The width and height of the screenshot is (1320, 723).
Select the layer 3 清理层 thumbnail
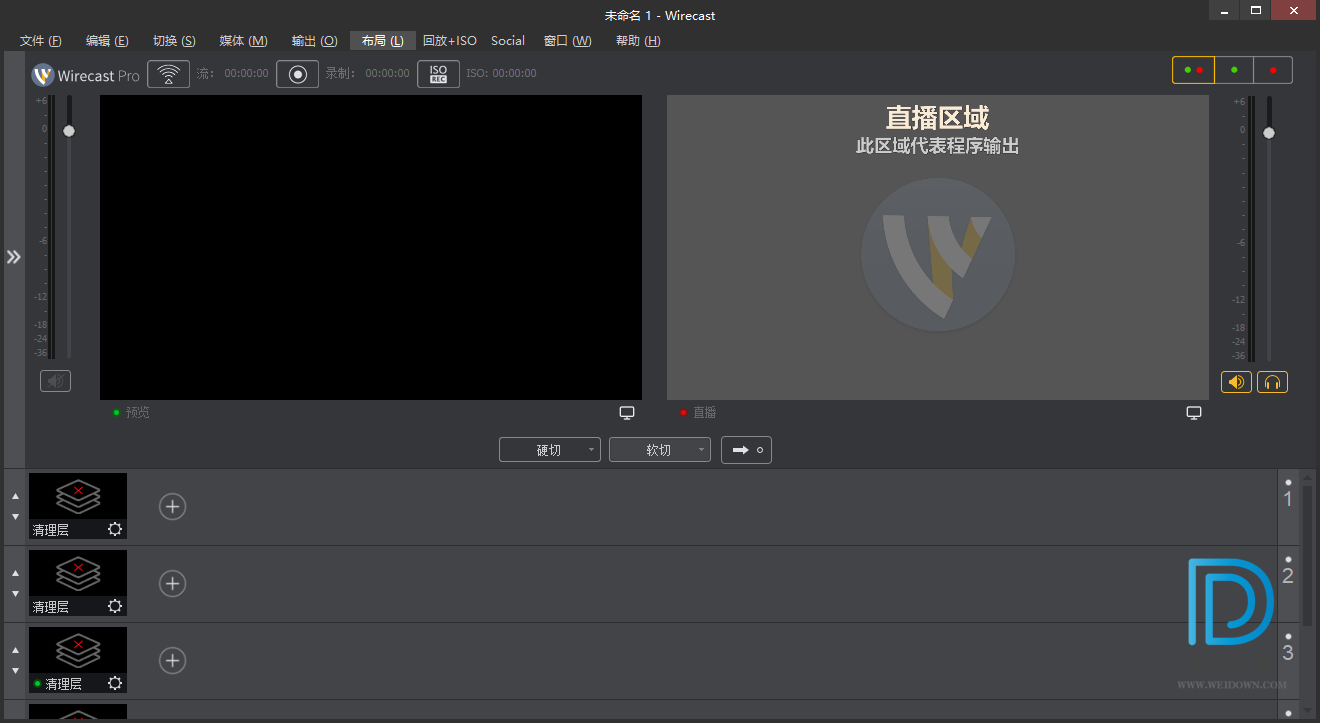click(78, 660)
